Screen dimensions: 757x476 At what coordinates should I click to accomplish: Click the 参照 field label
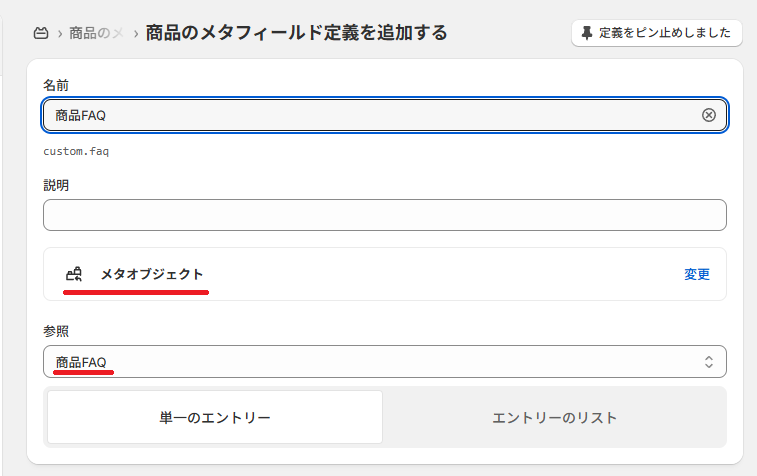pos(56,331)
